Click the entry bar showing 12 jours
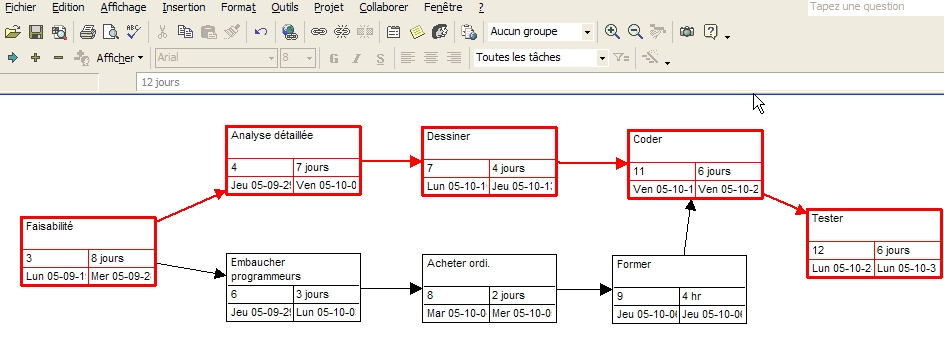The height and width of the screenshot is (362, 944). point(540,83)
